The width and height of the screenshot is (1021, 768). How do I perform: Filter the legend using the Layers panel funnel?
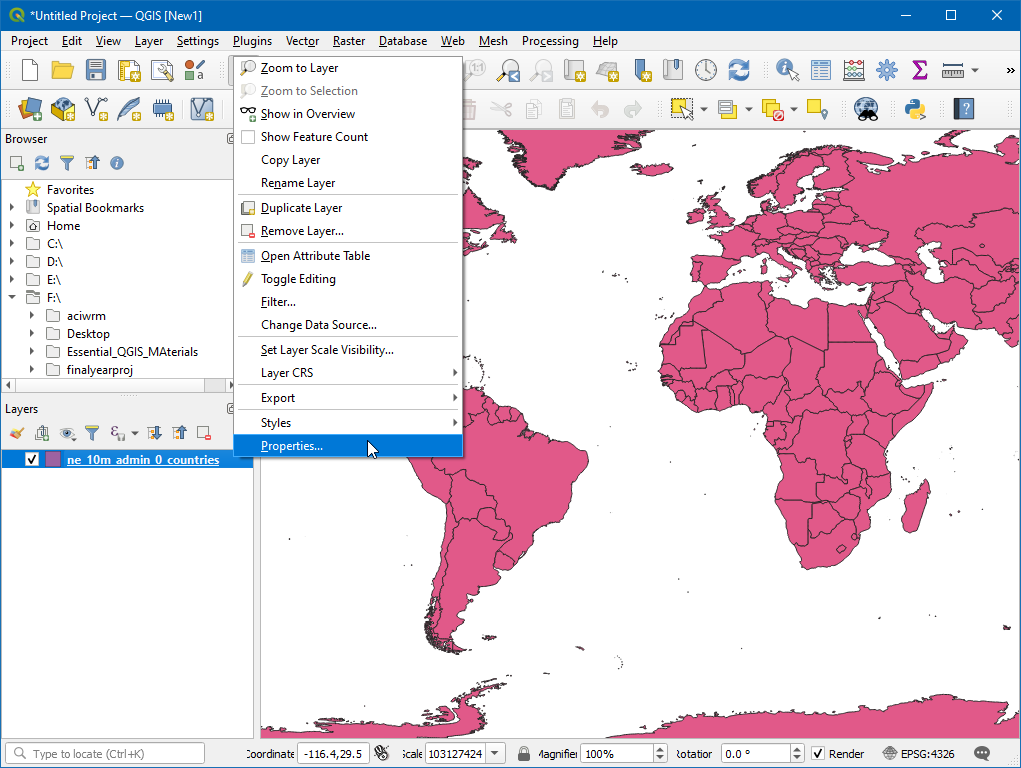tap(92, 433)
